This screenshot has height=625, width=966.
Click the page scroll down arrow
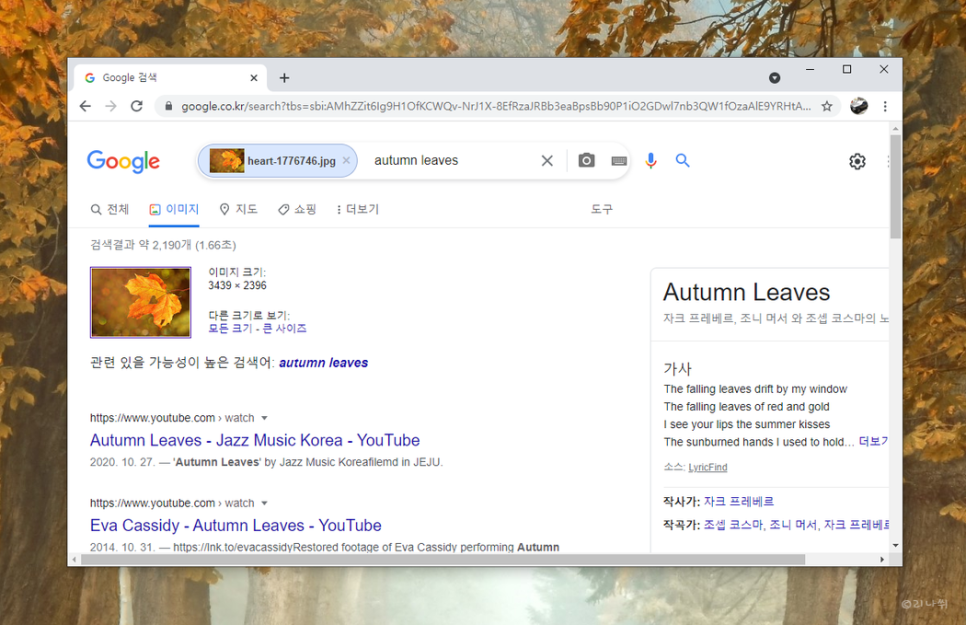896,545
